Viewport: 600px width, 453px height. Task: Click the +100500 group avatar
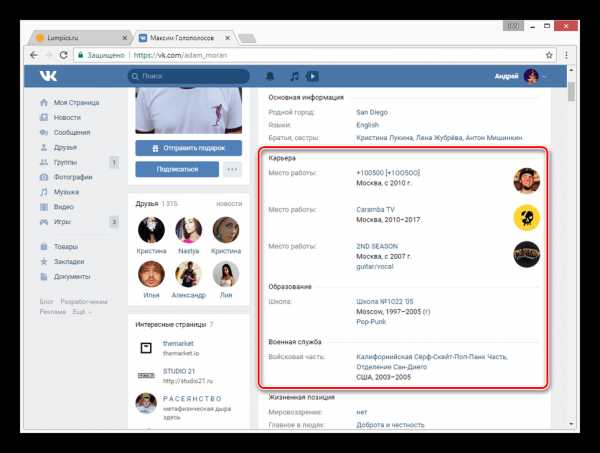click(x=527, y=181)
